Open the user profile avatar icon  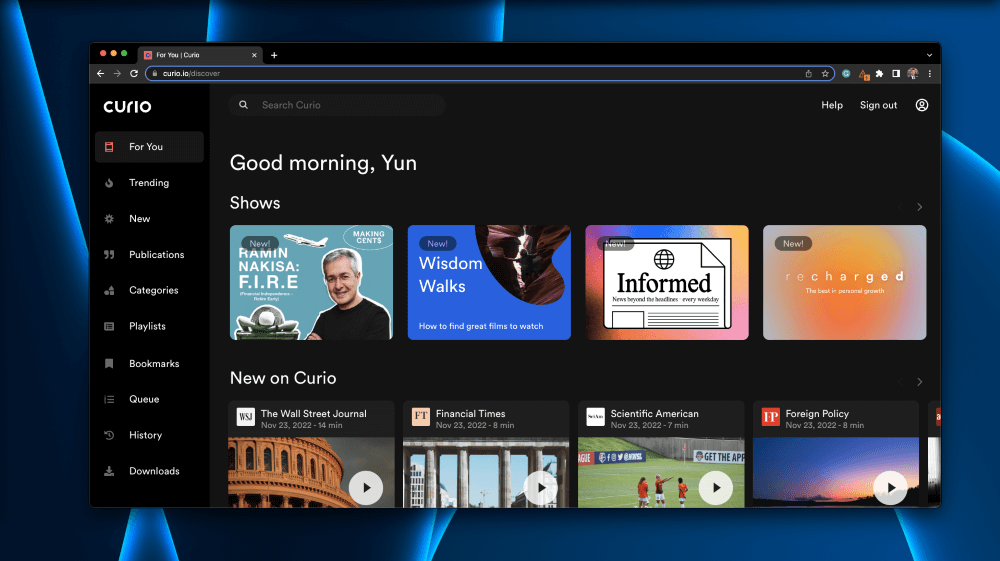pyautogui.click(x=922, y=105)
